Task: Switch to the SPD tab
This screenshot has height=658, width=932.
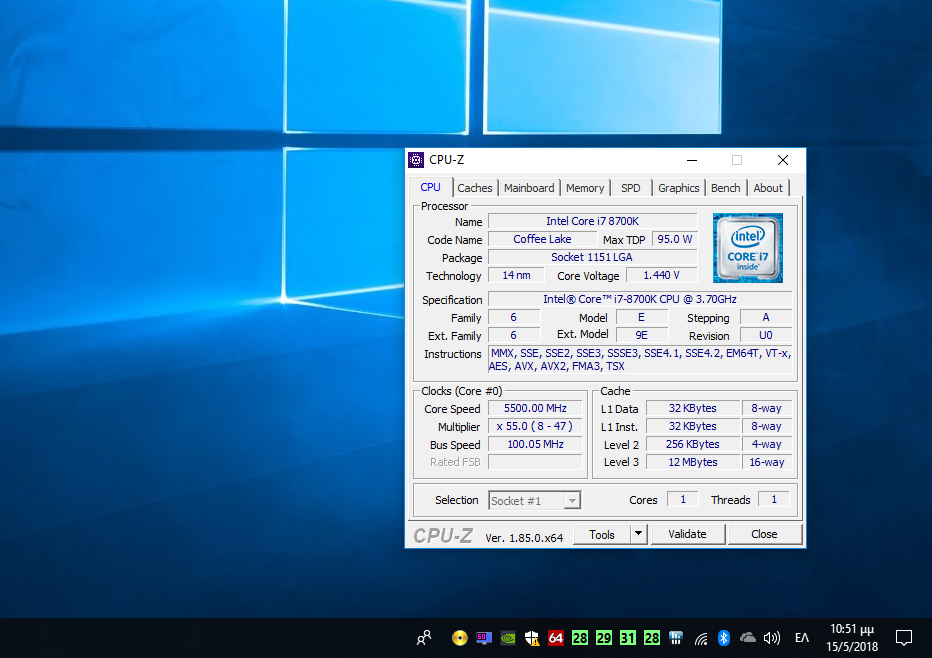Action: point(631,188)
